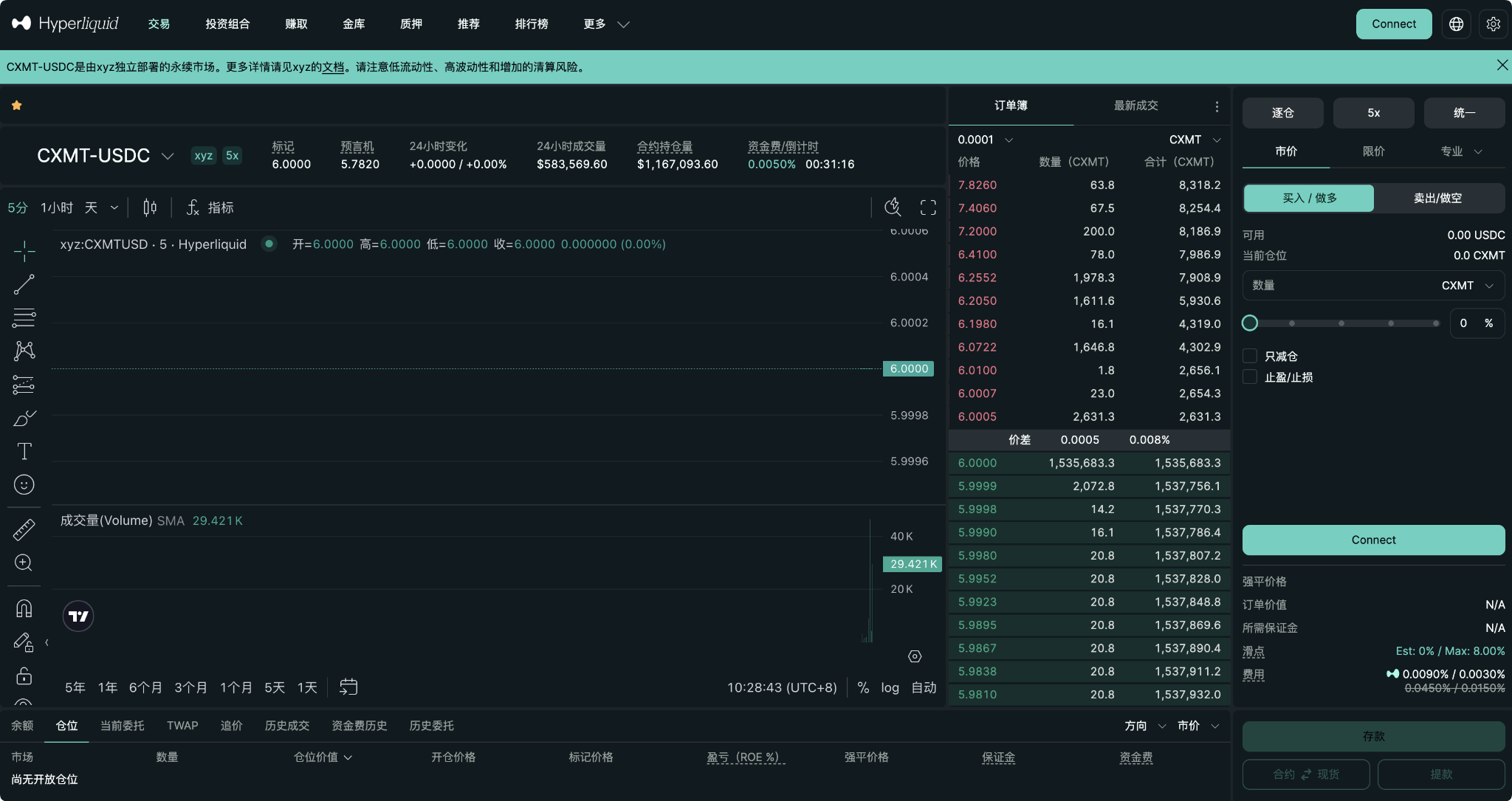Open the 方向 filter dropdown
The height and width of the screenshot is (801, 1512).
click(x=1145, y=726)
